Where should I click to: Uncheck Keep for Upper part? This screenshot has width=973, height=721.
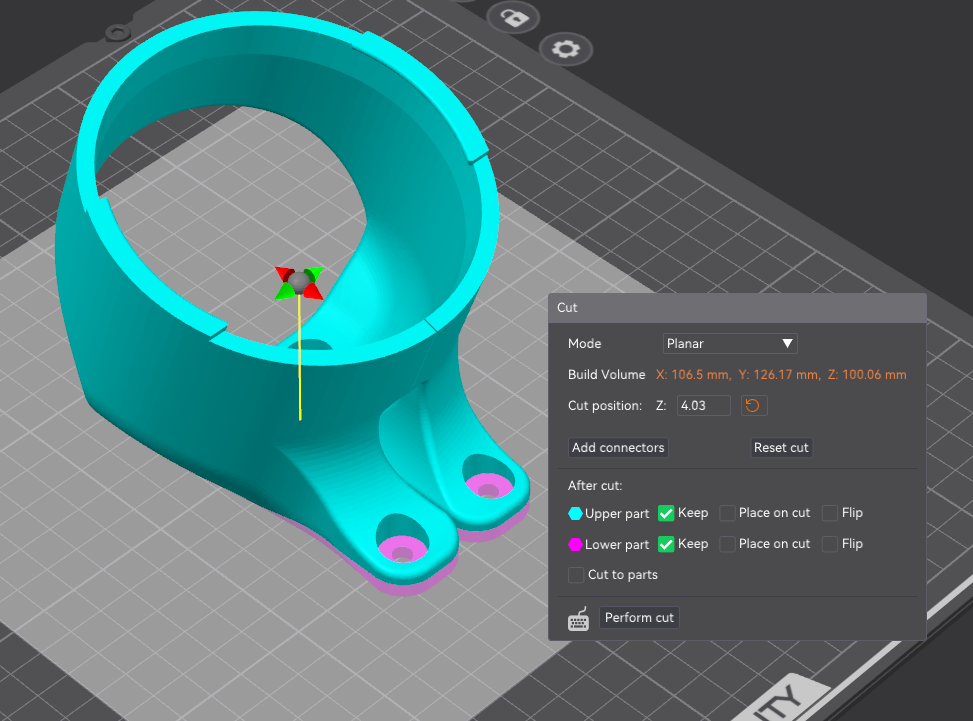pyautogui.click(x=666, y=514)
